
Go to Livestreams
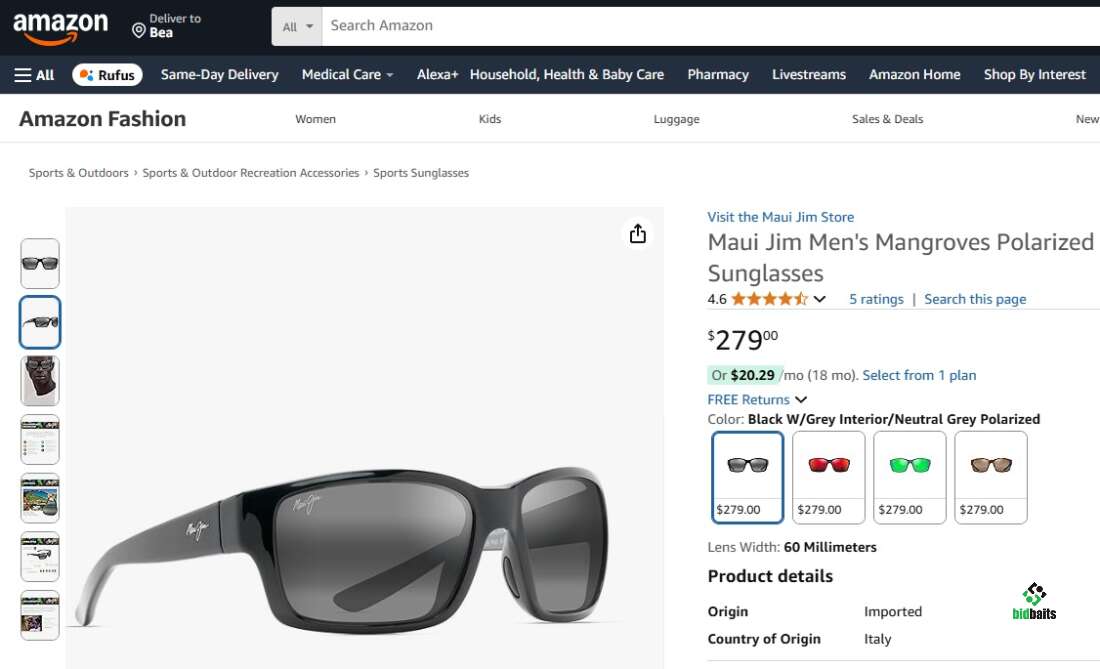pyautogui.click(x=809, y=74)
